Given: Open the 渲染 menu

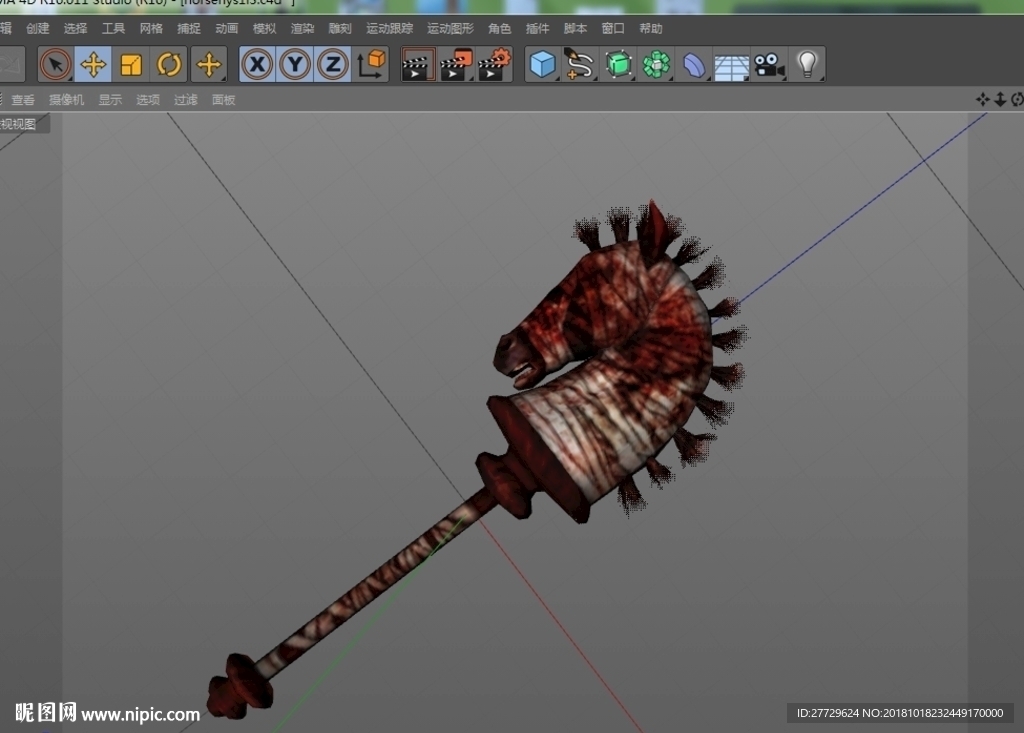Looking at the screenshot, I should [x=302, y=29].
